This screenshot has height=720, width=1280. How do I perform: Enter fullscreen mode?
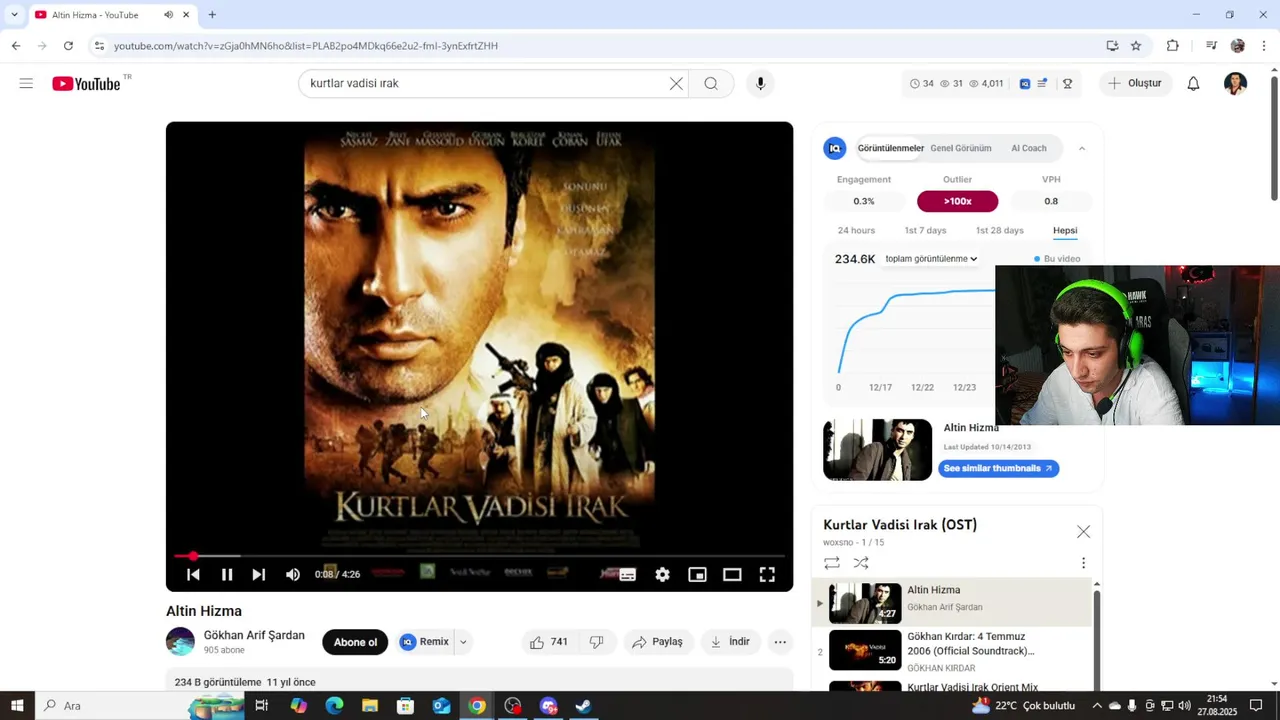pyautogui.click(x=767, y=574)
